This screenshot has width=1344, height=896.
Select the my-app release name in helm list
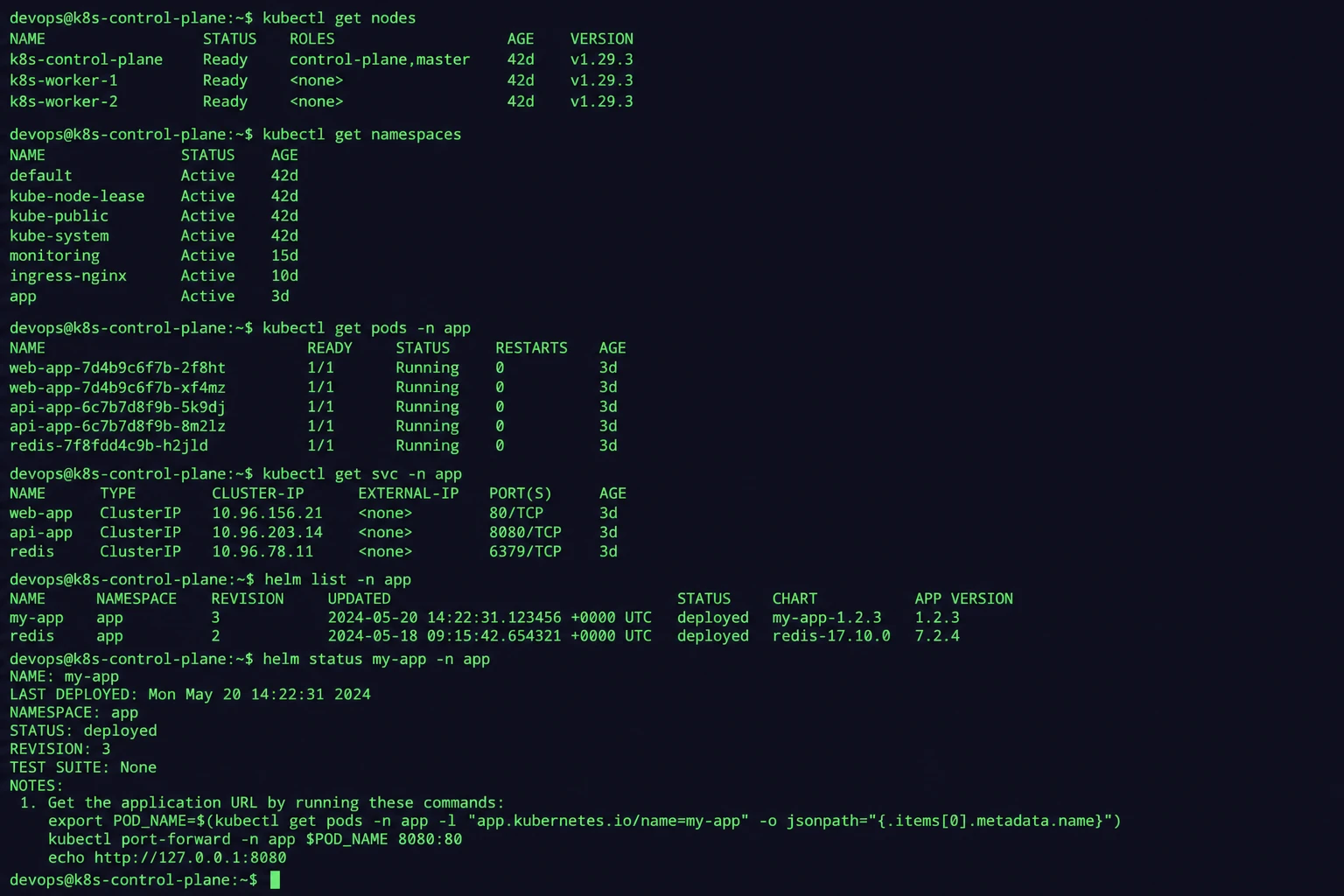tap(36, 618)
